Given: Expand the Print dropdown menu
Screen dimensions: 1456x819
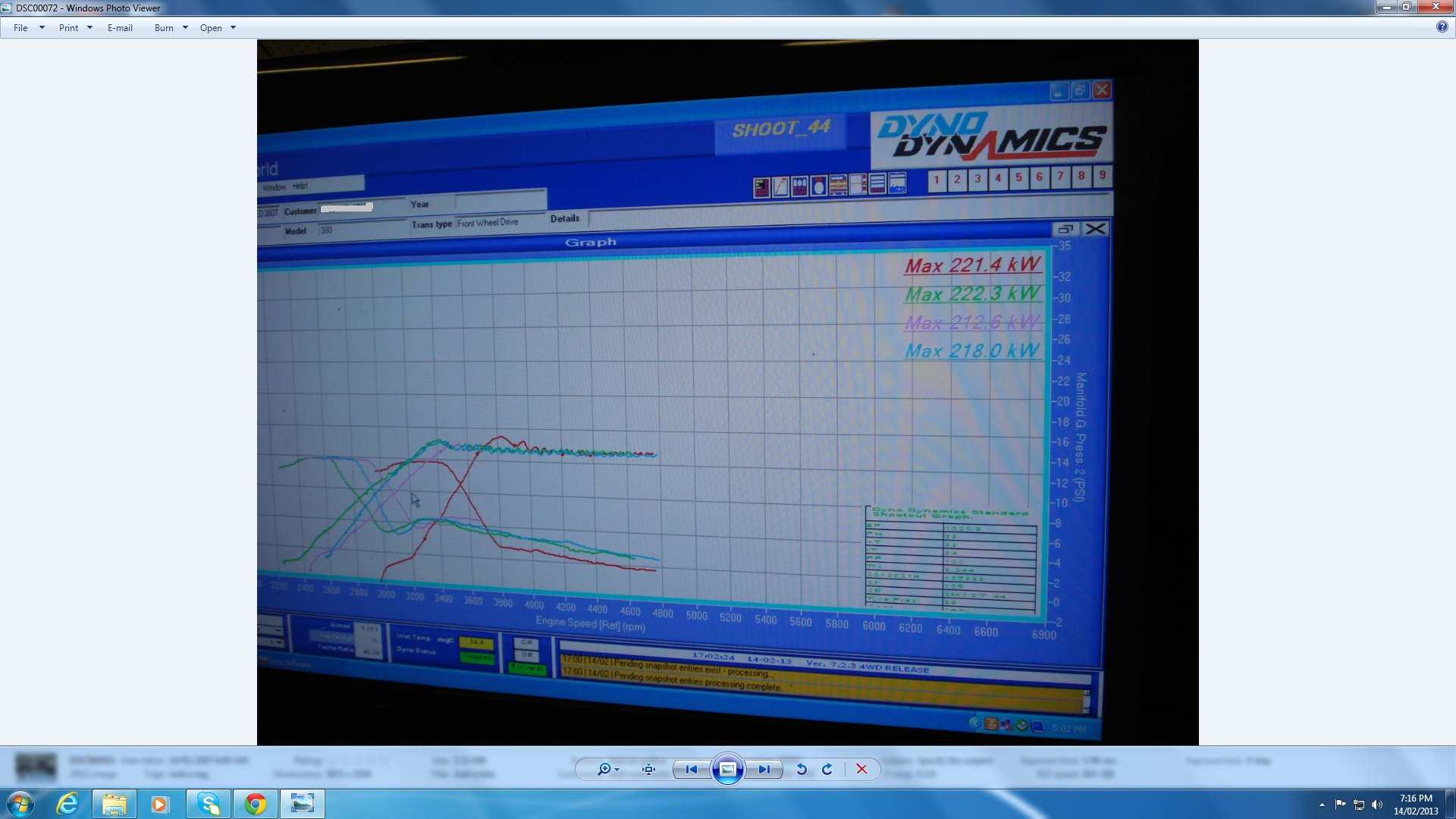Looking at the screenshot, I should click(x=89, y=28).
